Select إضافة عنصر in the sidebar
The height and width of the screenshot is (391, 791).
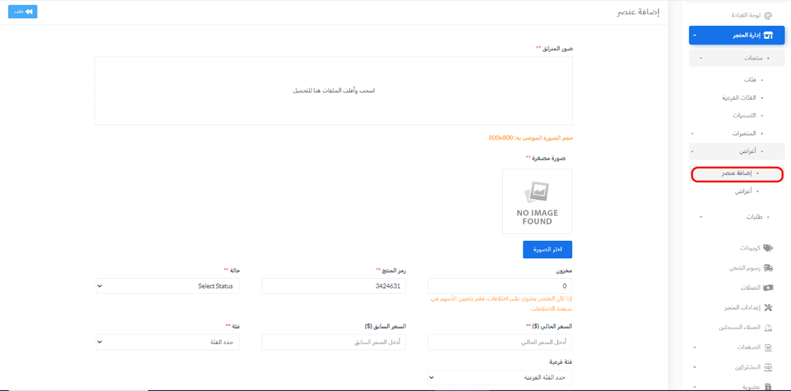coord(737,174)
